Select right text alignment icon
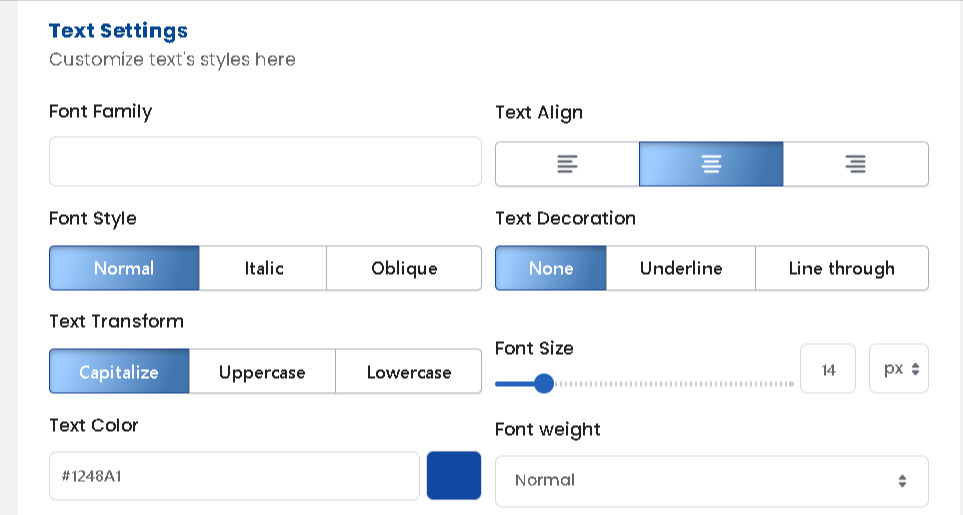963x515 pixels. coord(855,164)
